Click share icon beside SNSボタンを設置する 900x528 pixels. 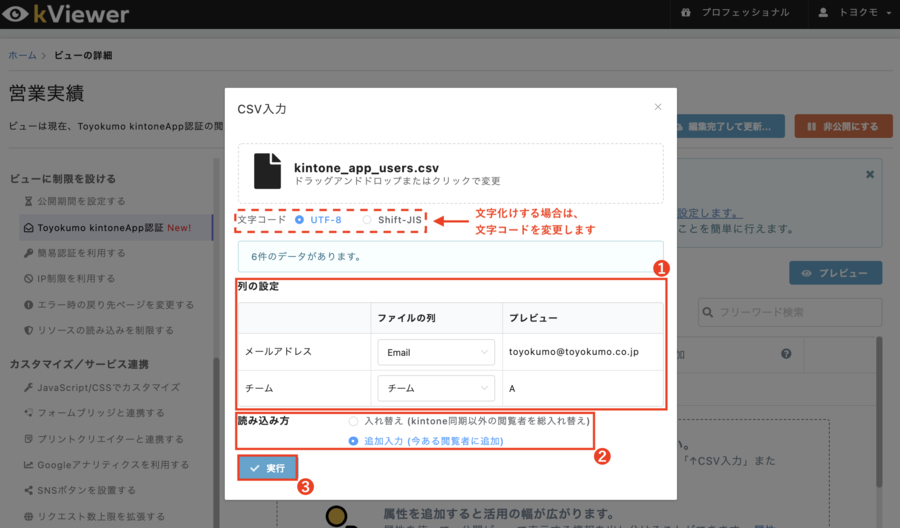28,491
